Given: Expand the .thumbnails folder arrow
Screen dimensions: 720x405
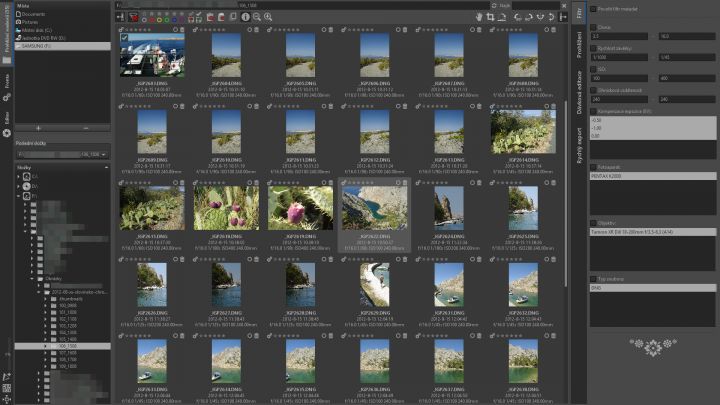Looking at the screenshot, I should (45, 299).
